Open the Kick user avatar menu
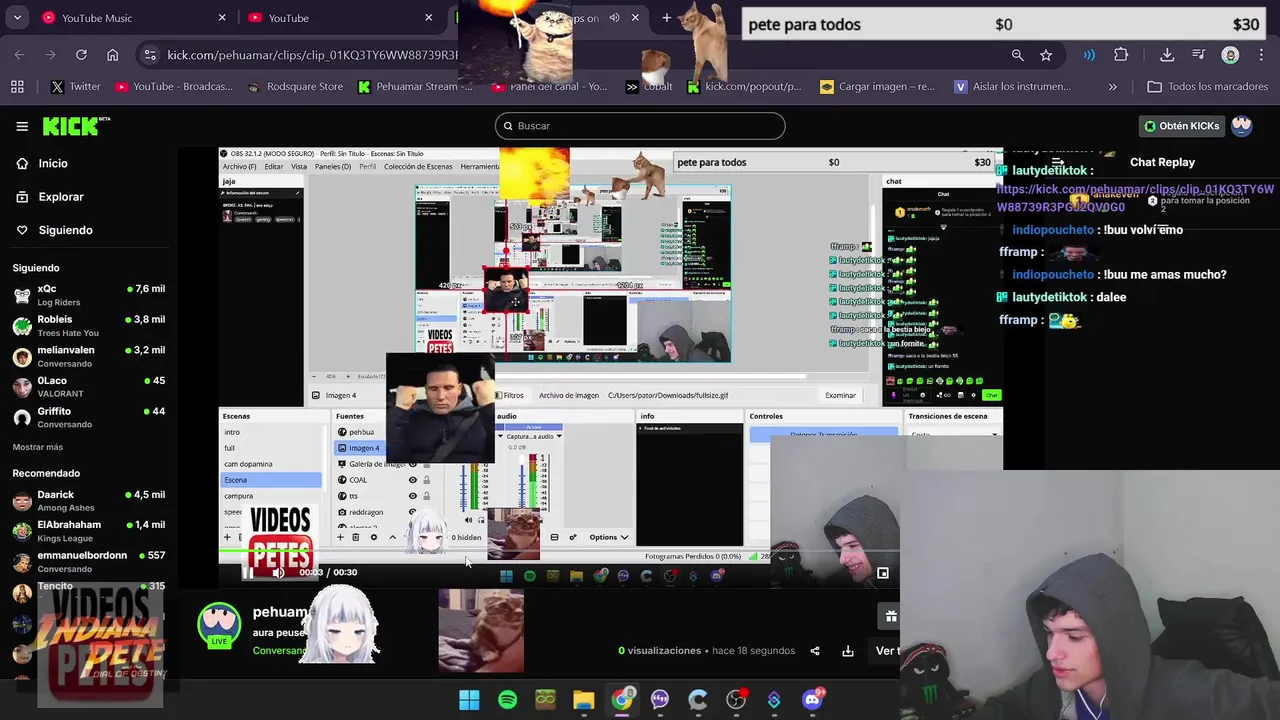The height and width of the screenshot is (720, 1280). click(x=1242, y=126)
